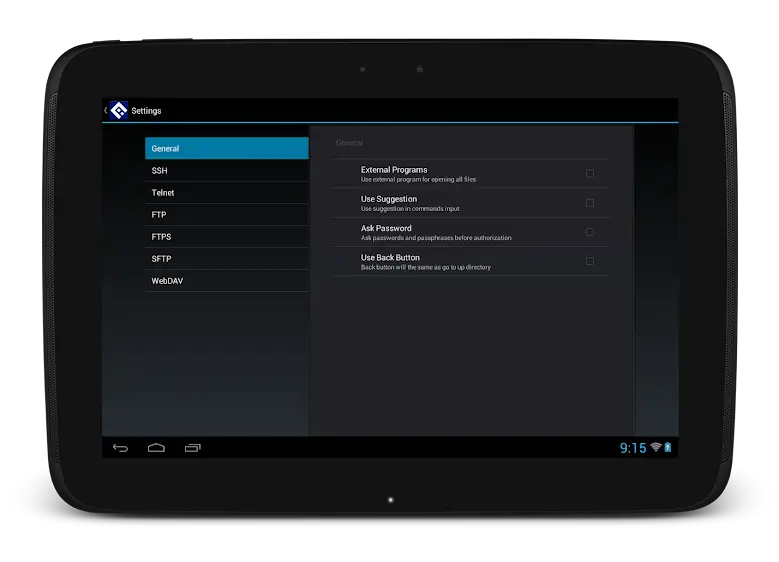Enable the Use Back Button checkbox

point(590,261)
